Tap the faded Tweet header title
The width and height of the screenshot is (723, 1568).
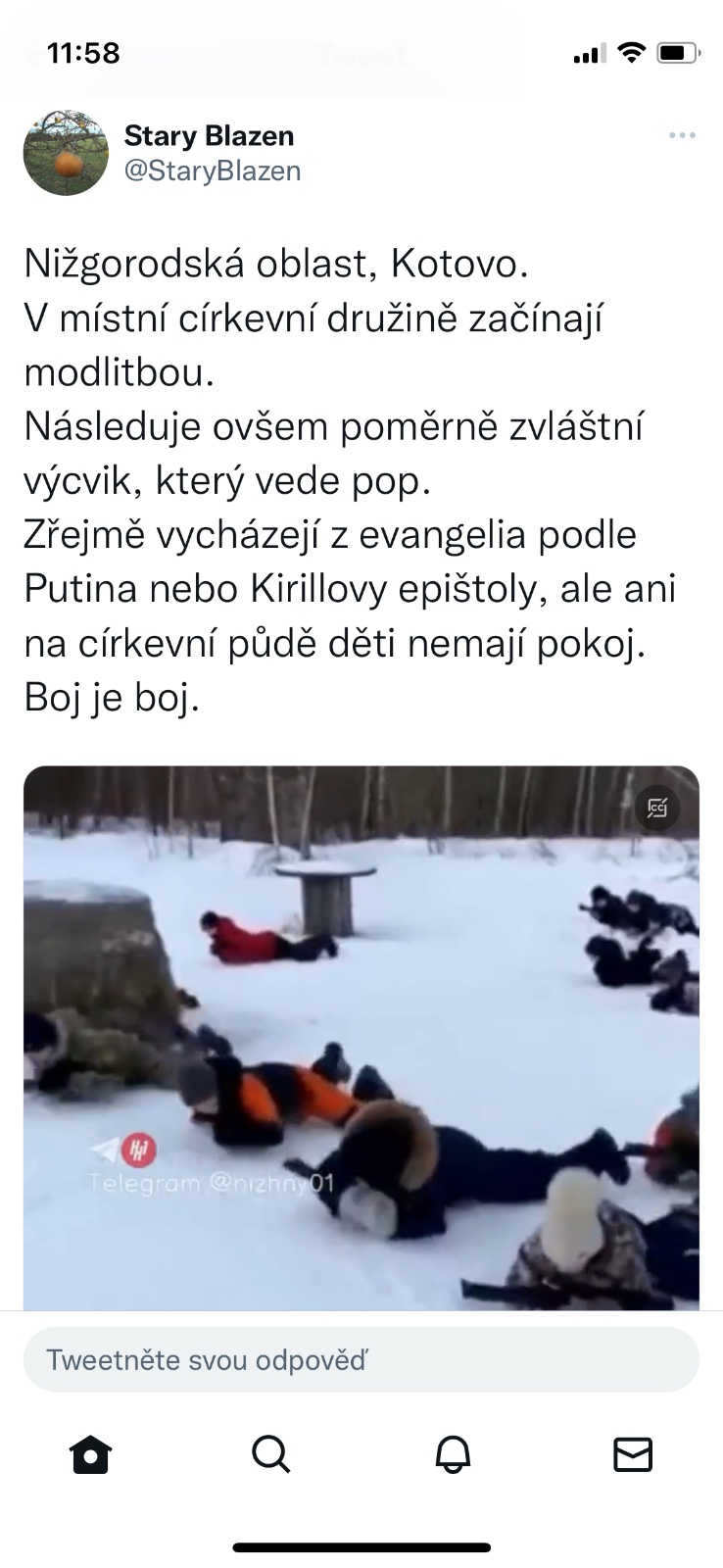(x=361, y=55)
